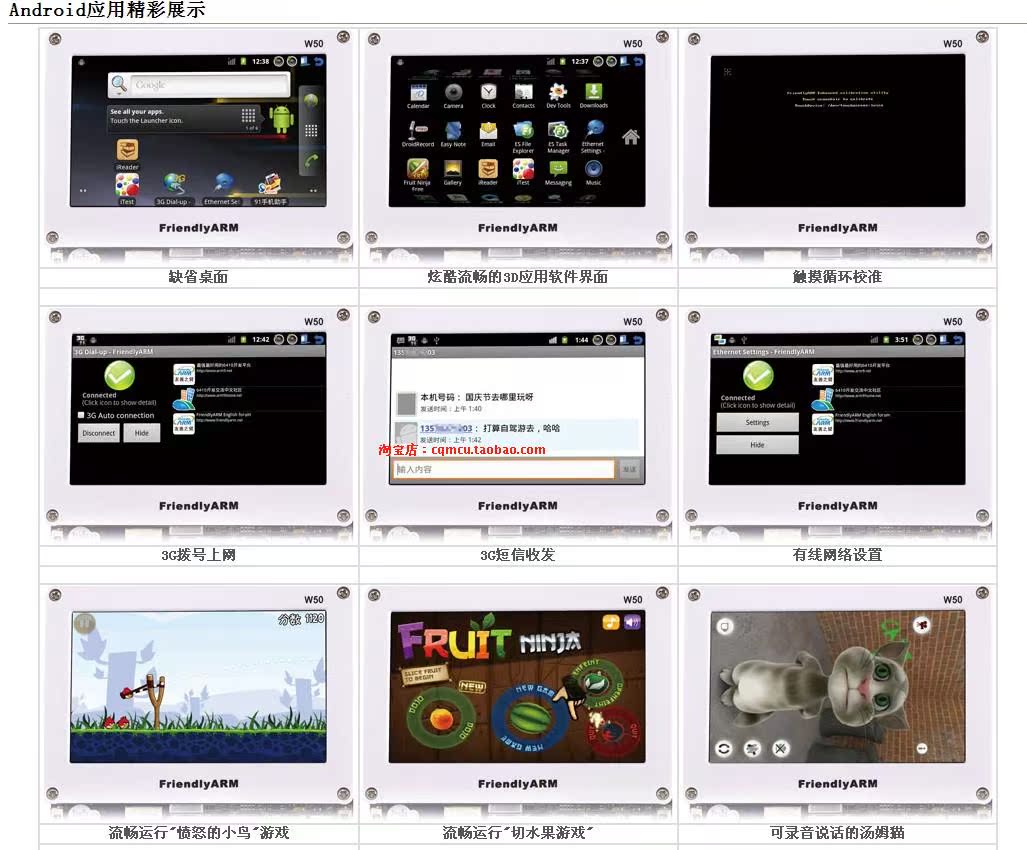Tap the Google search magnifier on the default desktop

pyautogui.click(x=119, y=84)
